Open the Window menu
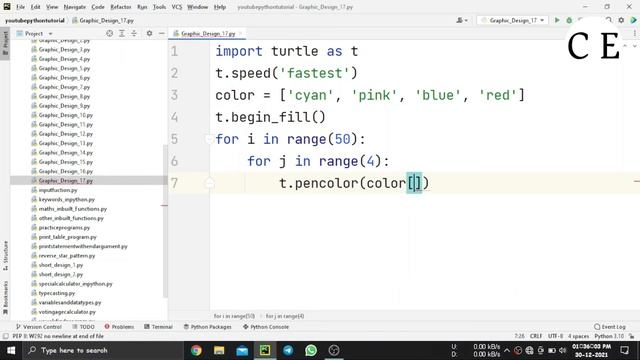Viewport: 640px width, 360px height. [198, 7]
